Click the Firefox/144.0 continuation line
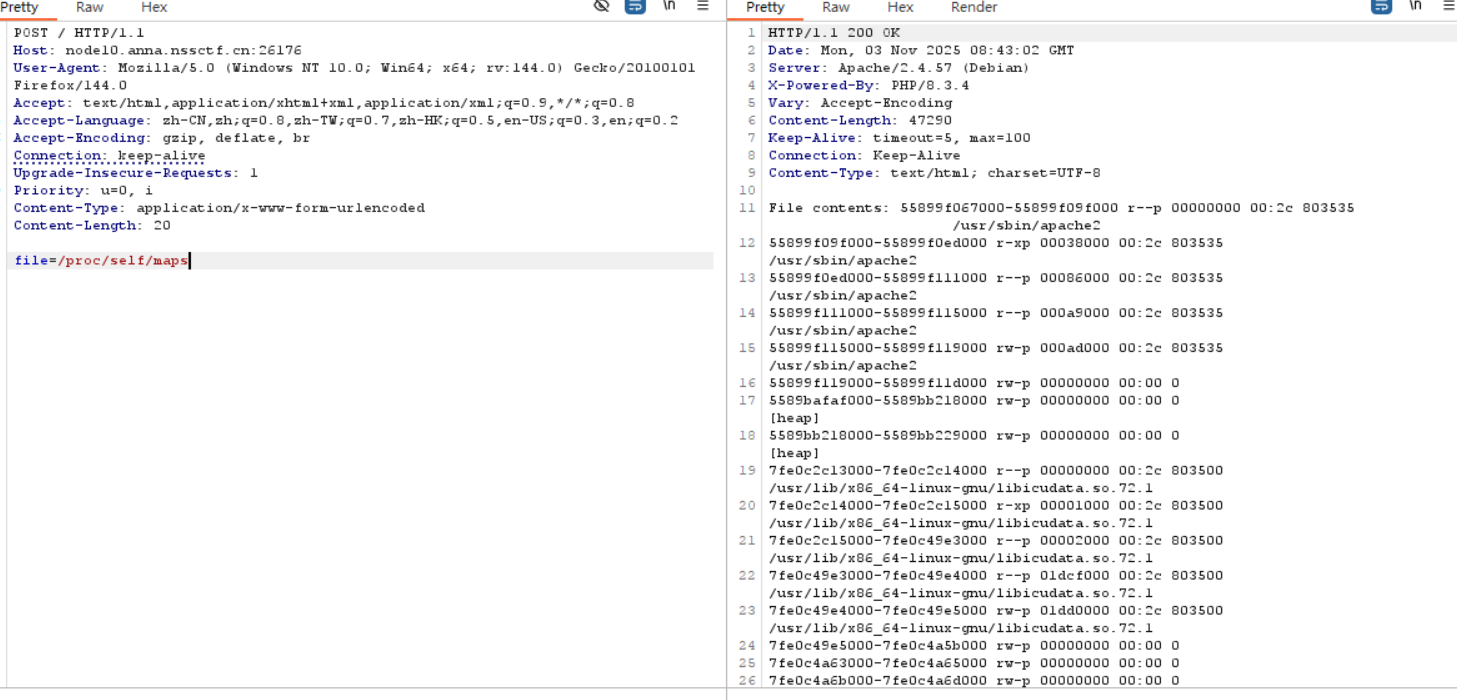The height and width of the screenshot is (700, 1457). click(70, 86)
